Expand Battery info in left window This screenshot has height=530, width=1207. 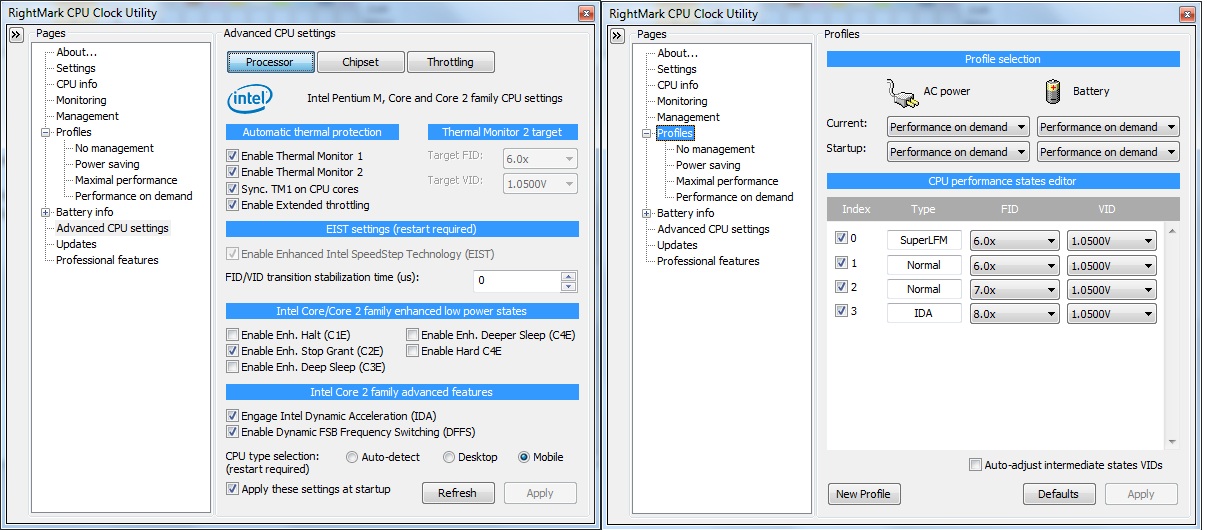[x=45, y=212]
